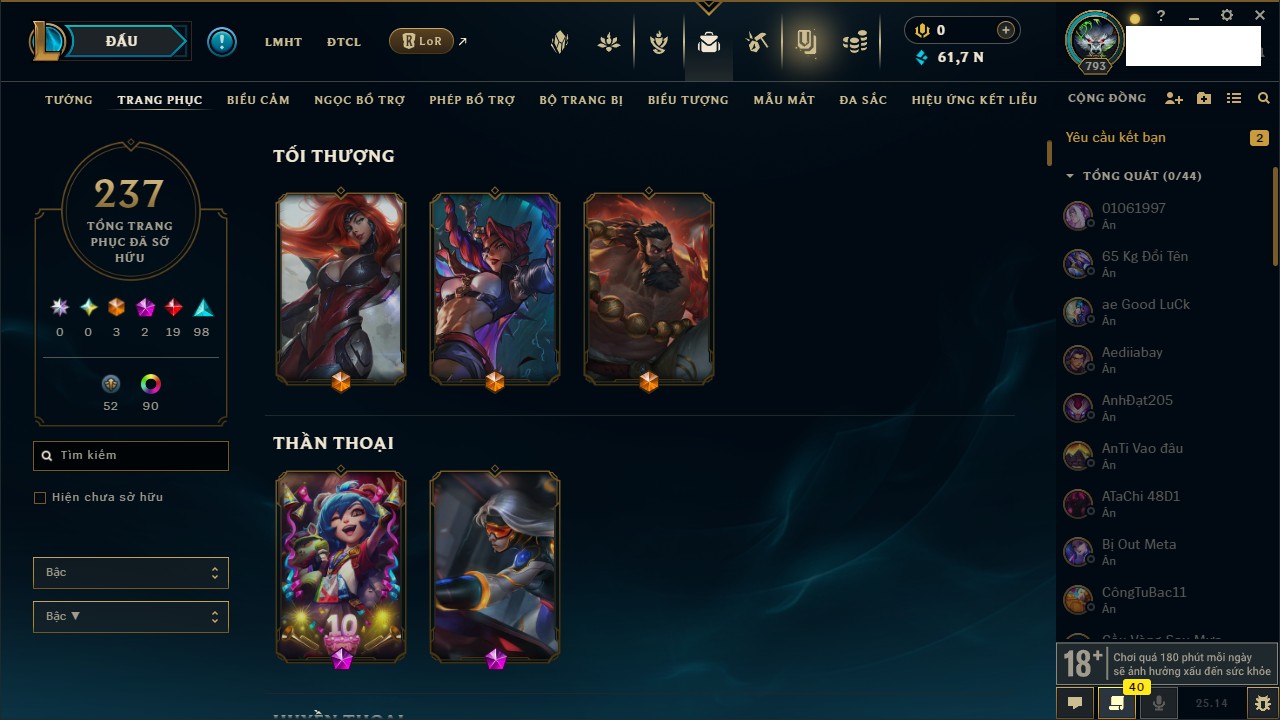Screen dimensions: 1280x720
Task: Open the Loot crafting hammer icon
Action: click(757, 42)
